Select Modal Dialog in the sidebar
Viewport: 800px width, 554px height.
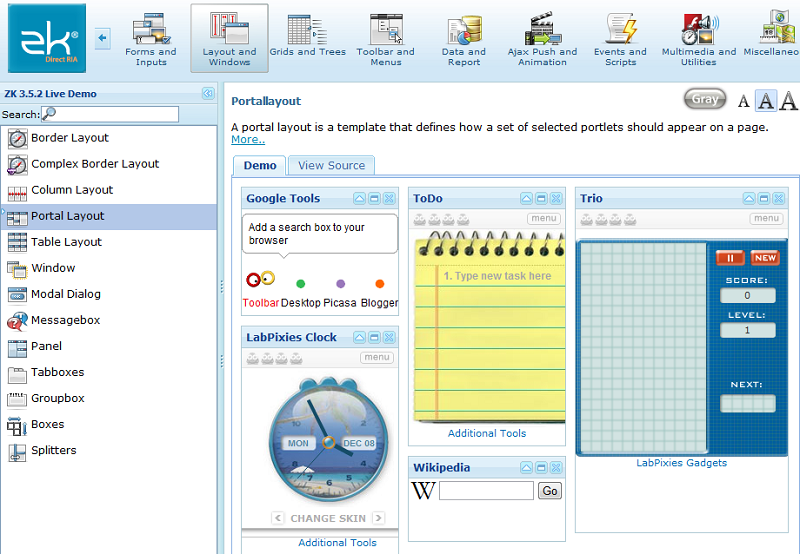point(109,294)
